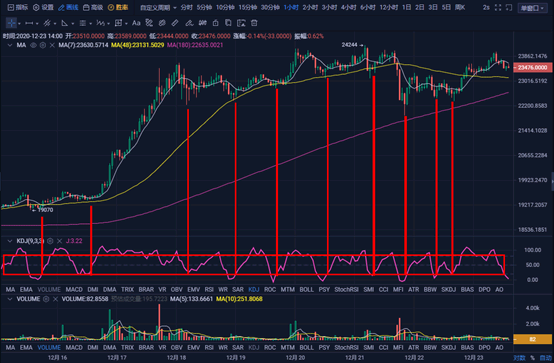Click the % percent scale button
The height and width of the screenshot is (363, 554).
[532, 358]
